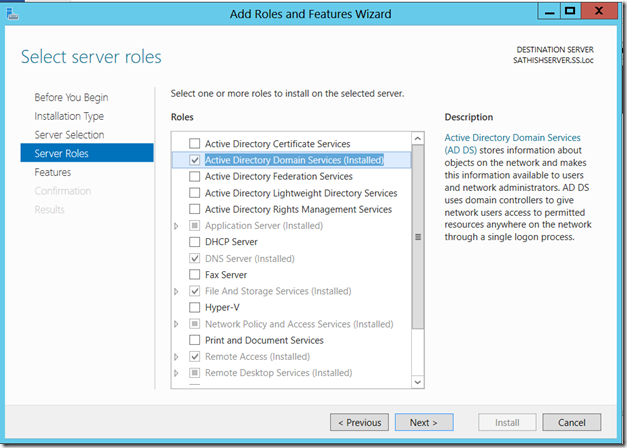Image resolution: width=627 pixels, height=448 pixels.
Task: Select Active Directory Certificate Services label
Action: pyautogui.click(x=278, y=143)
